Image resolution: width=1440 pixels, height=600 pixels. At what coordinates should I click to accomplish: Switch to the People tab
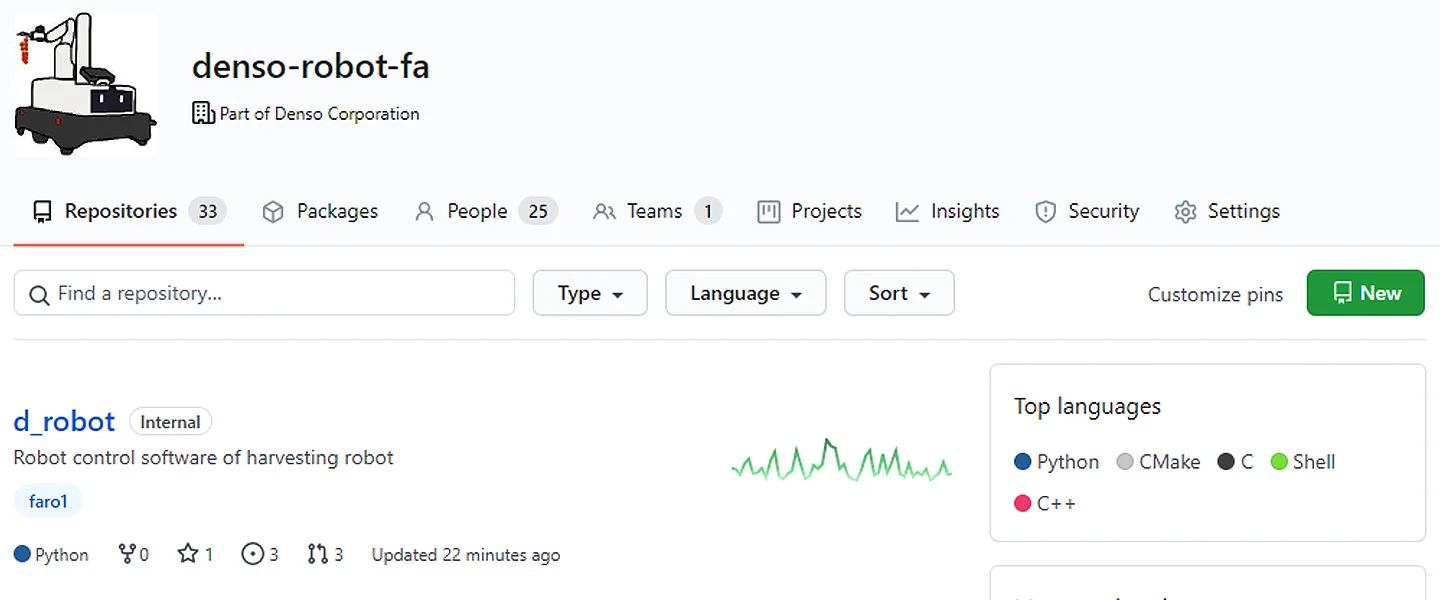486,211
